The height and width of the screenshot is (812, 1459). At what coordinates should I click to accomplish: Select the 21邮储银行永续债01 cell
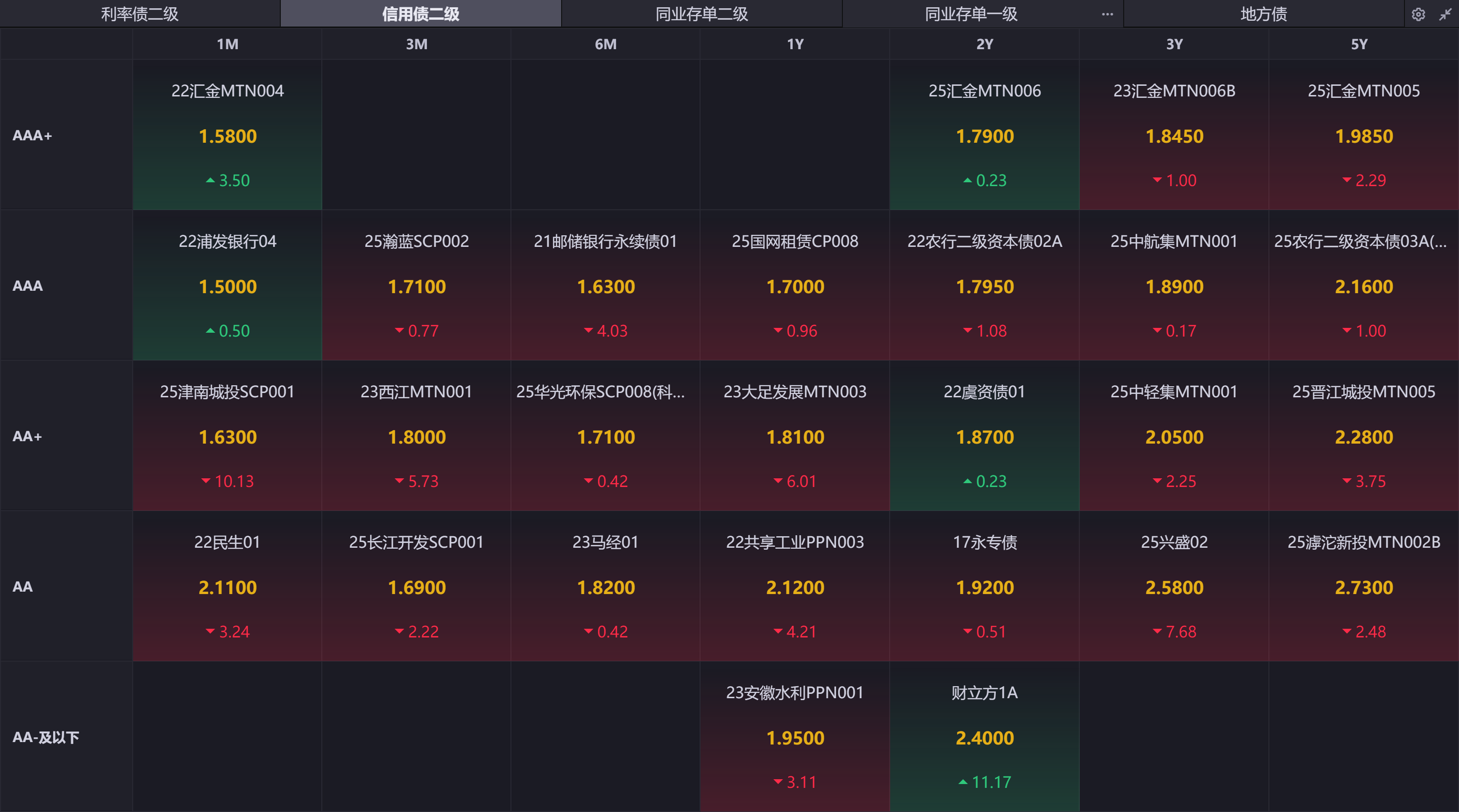click(606, 286)
